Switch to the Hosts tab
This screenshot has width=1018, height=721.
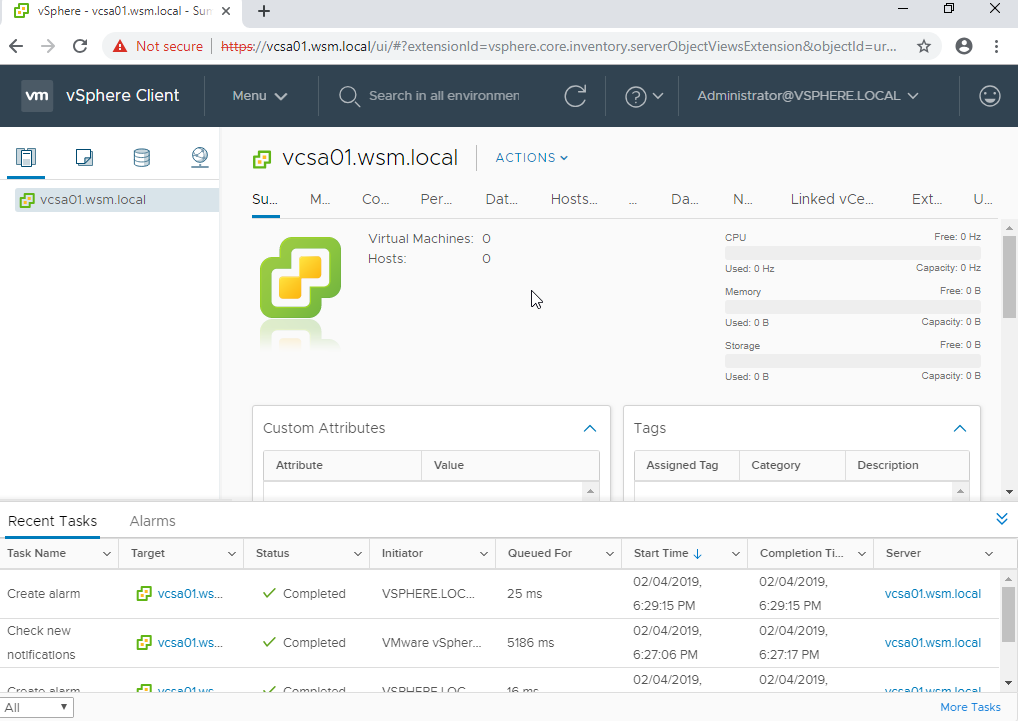click(x=574, y=199)
